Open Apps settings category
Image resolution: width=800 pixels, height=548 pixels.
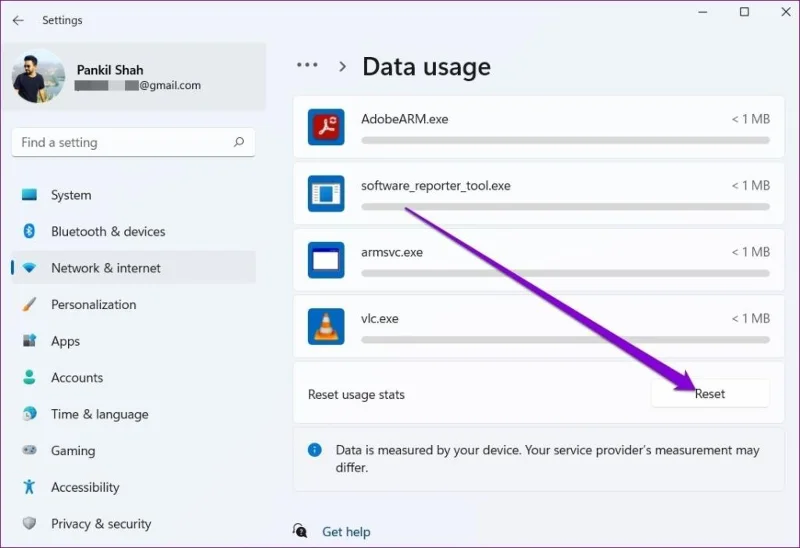pos(133,341)
